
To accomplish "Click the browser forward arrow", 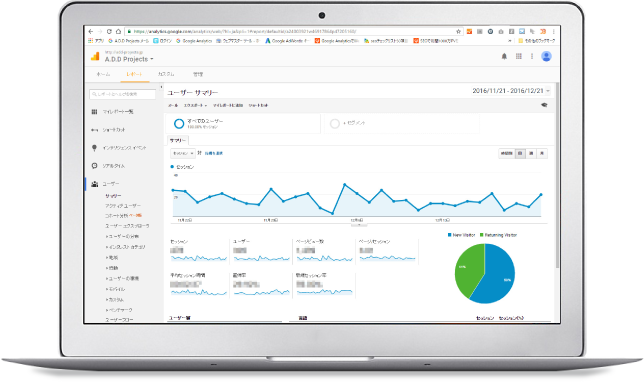I will [100, 31].
